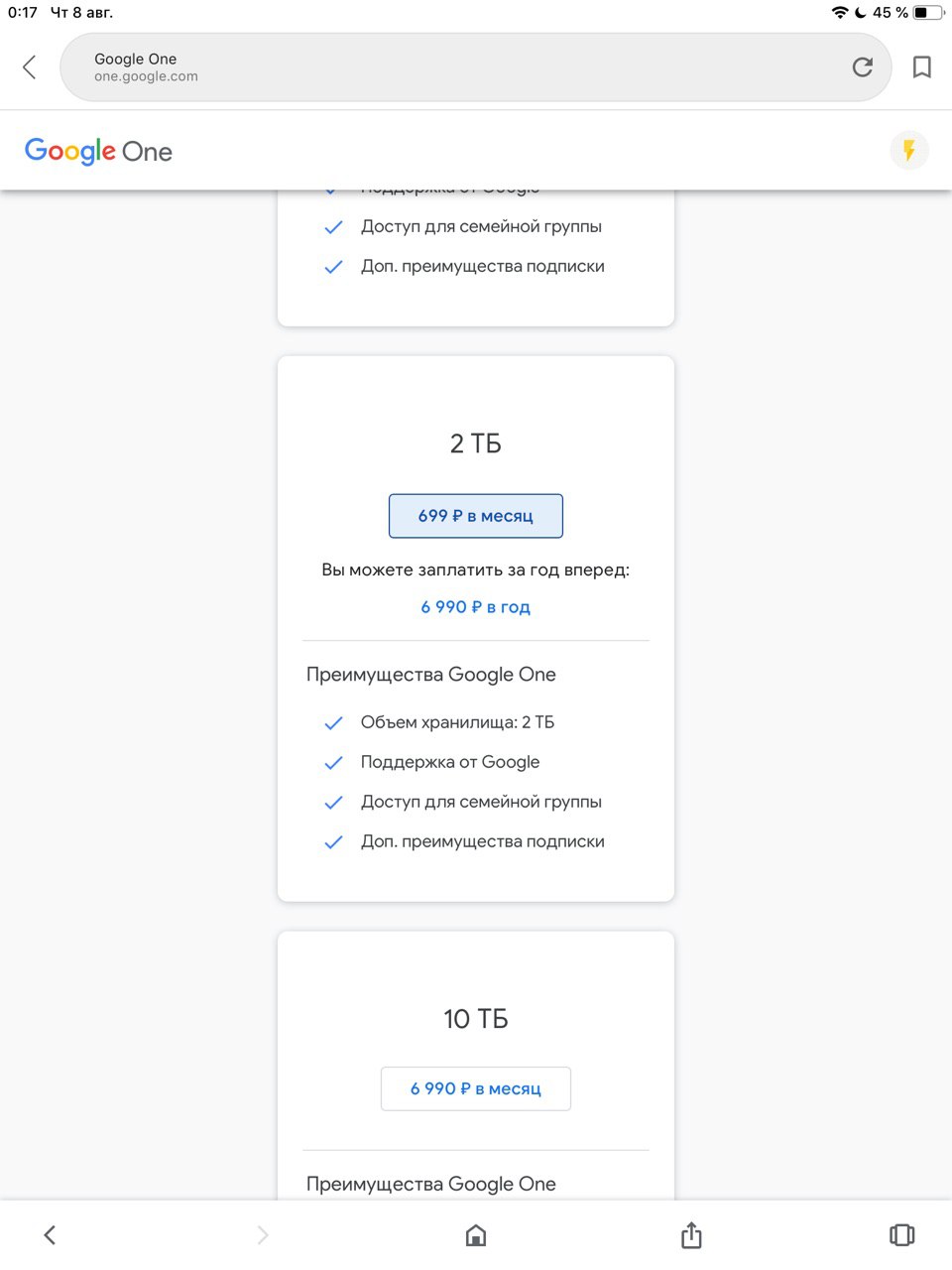The width and height of the screenshot is (952, 1270).
Task: Reload the page with the refresh icon
Action: 863,66
